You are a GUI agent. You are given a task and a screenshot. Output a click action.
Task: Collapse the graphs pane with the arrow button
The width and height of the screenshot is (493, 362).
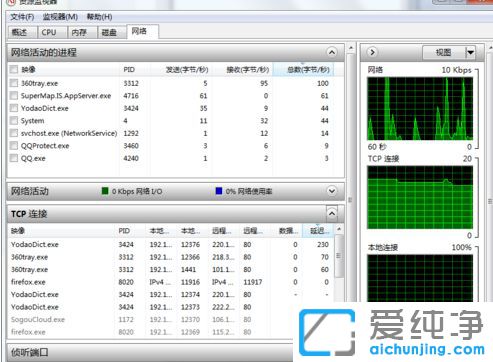click(372, 52)
